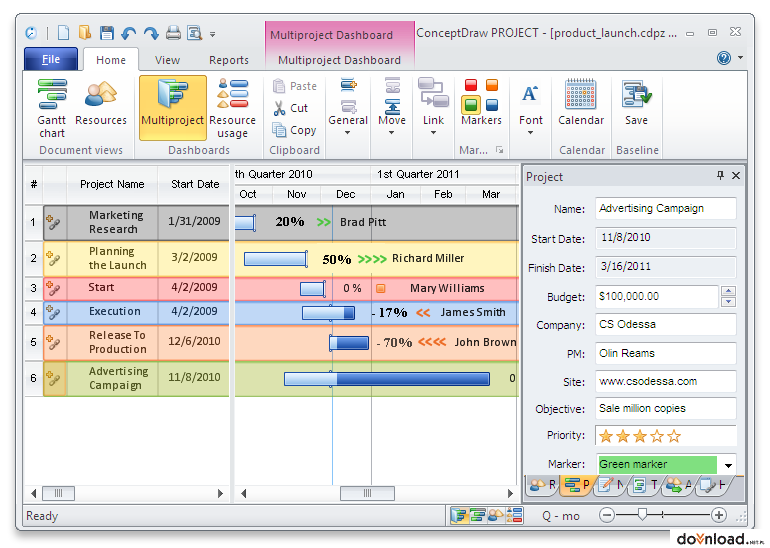Screen dimensions: 770x548
Task: Click link icon of Execution row
Action: click(54, 312)
